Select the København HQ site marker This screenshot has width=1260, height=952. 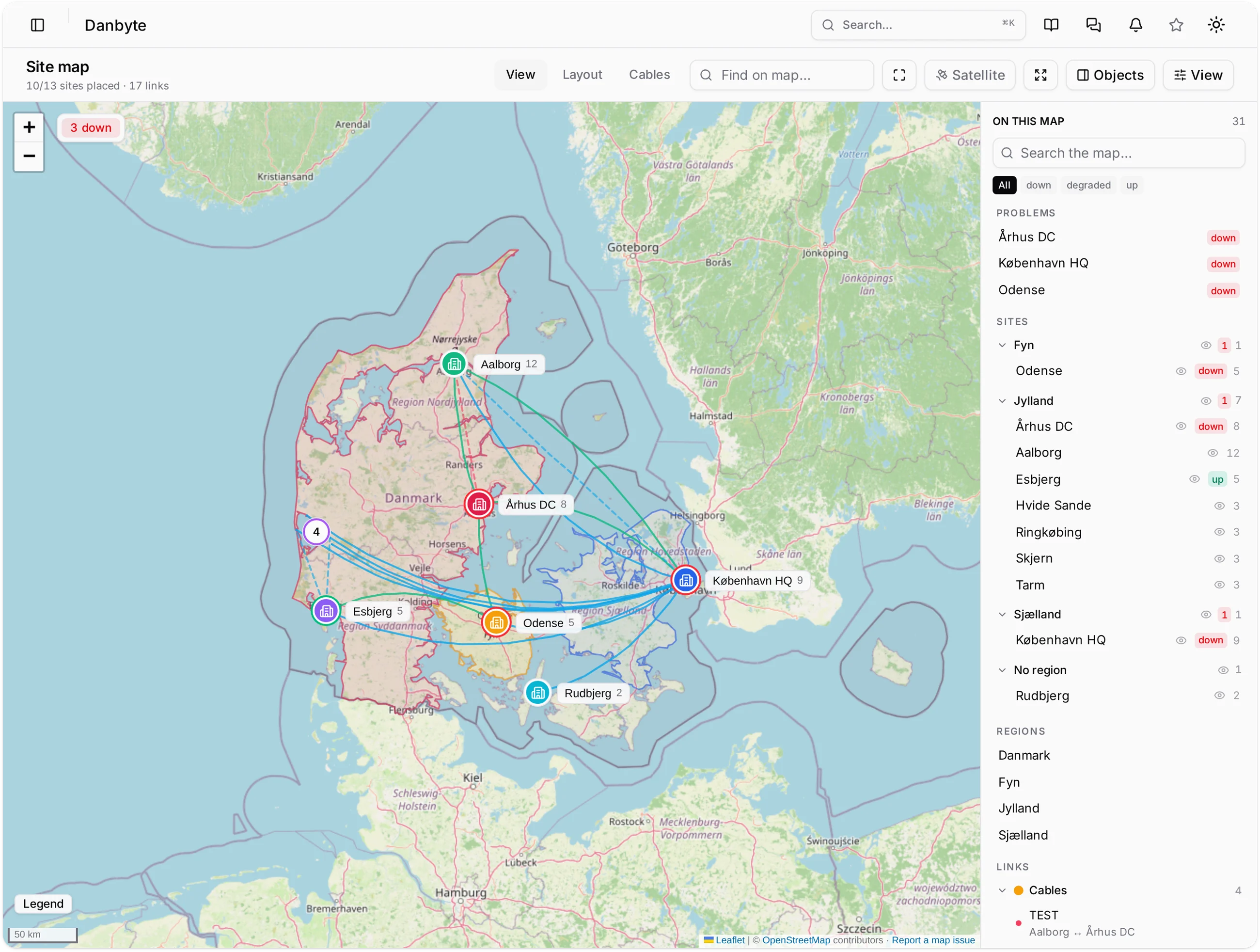tap(686, 581)
